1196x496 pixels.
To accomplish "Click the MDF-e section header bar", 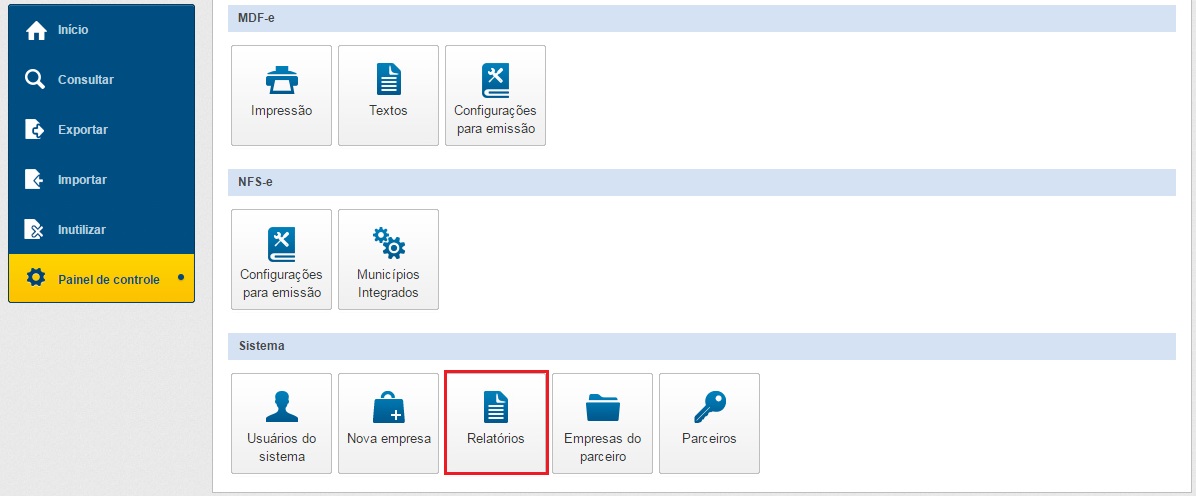I will click(702, 18).
